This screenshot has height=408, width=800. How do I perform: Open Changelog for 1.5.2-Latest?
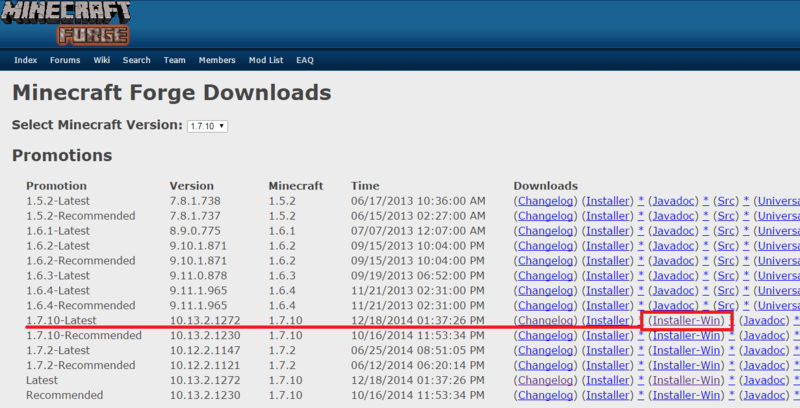(x=545, y=201)
